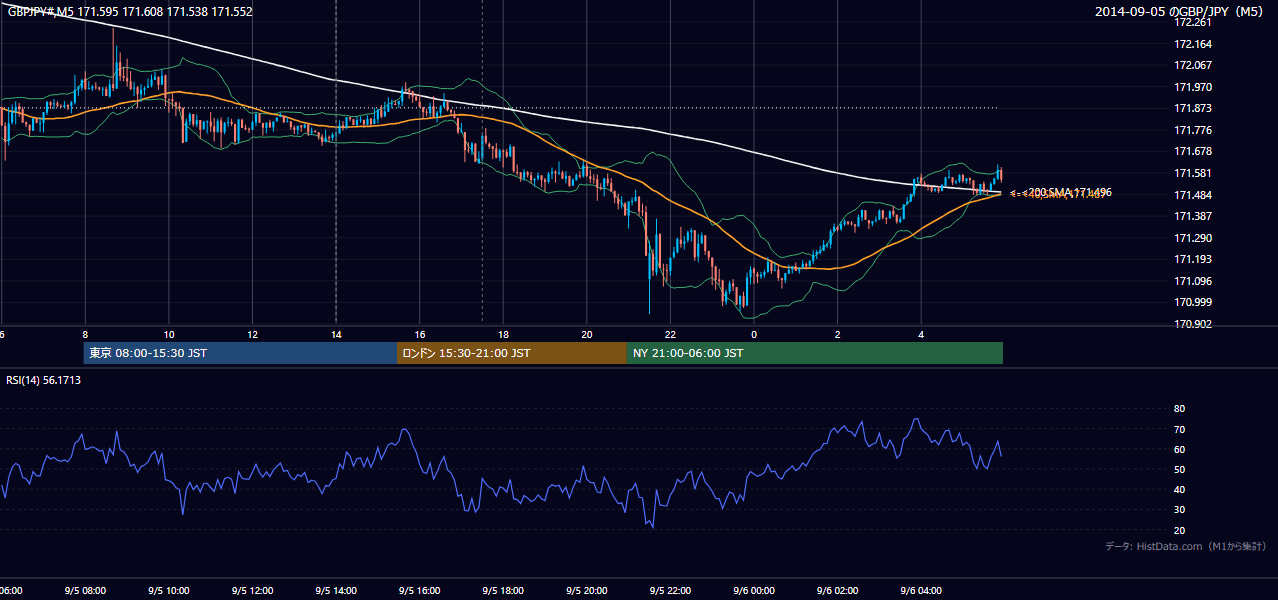This screenshot has height=600, width=1278.
Task: Click the RSI(14) 56.1713 indicator label
Action: point(44,380)
